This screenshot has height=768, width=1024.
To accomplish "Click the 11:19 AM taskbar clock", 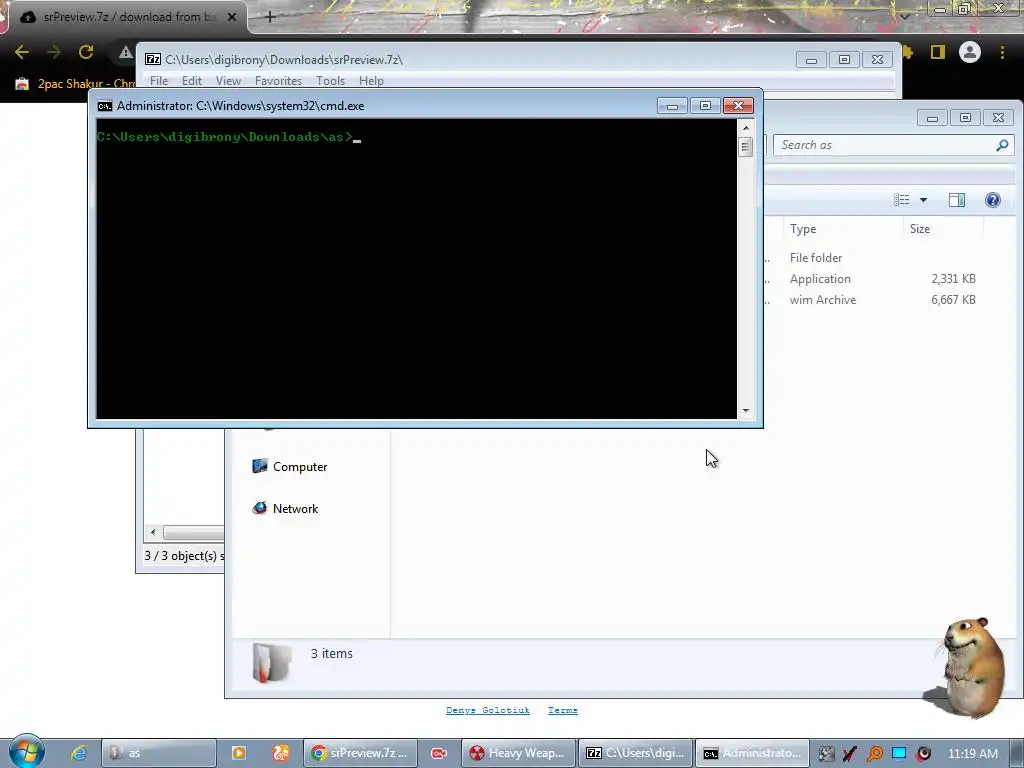I will (972, 754).
